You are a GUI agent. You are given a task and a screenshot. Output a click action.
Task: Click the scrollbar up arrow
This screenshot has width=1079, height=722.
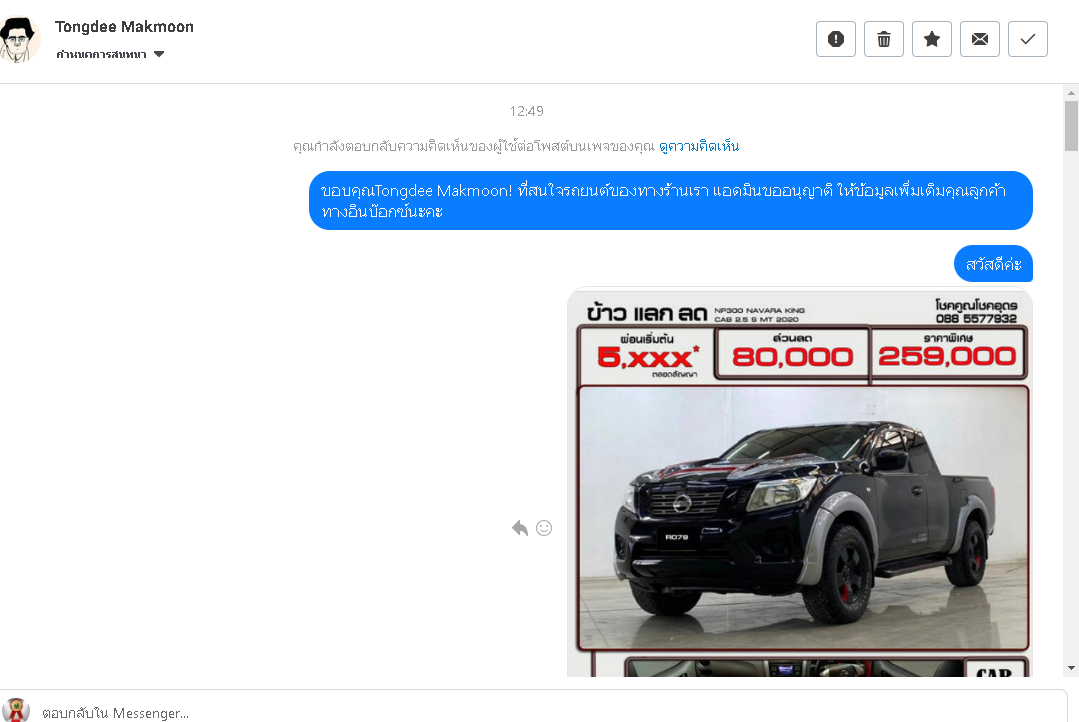pos(1071,92)
